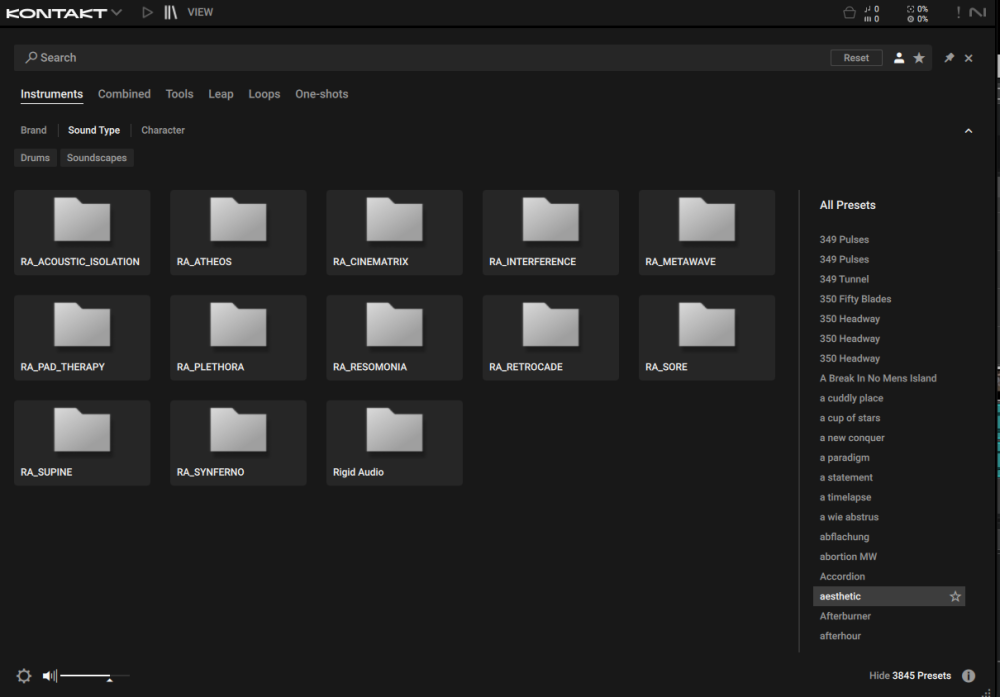
Task: Toggle the favorites star filter
Action: point(919,58)
